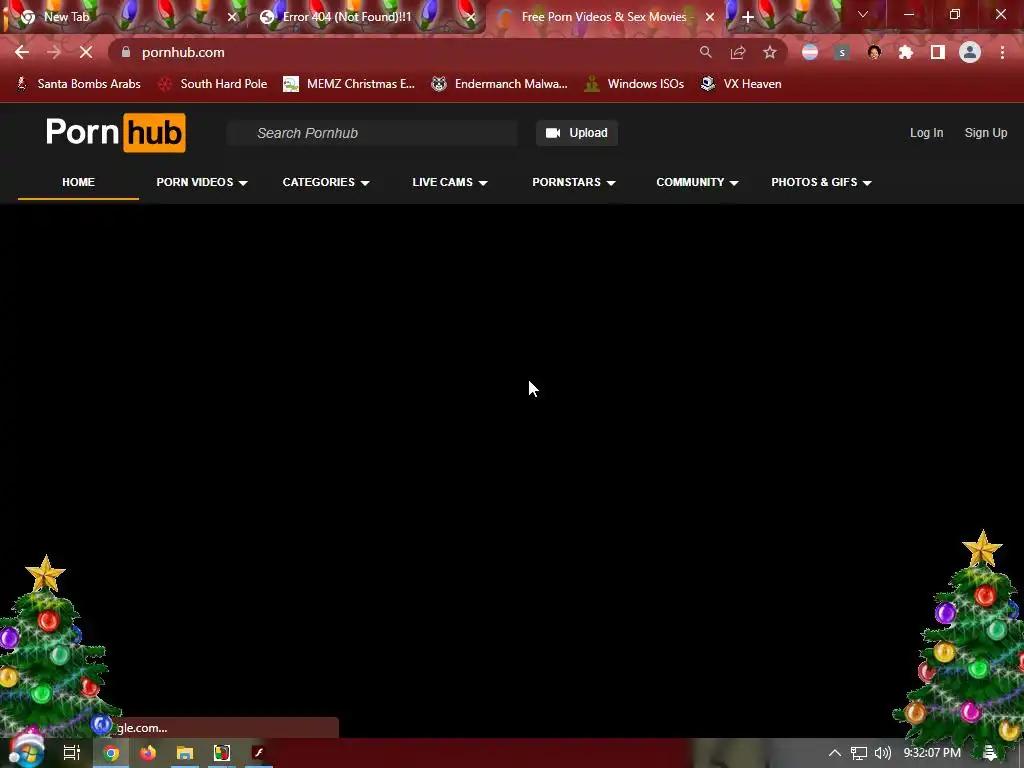Screen dimensions: 1024x768
Task: Expand the LIVE CAMS dropdown menu
Action: click(450, 182)
